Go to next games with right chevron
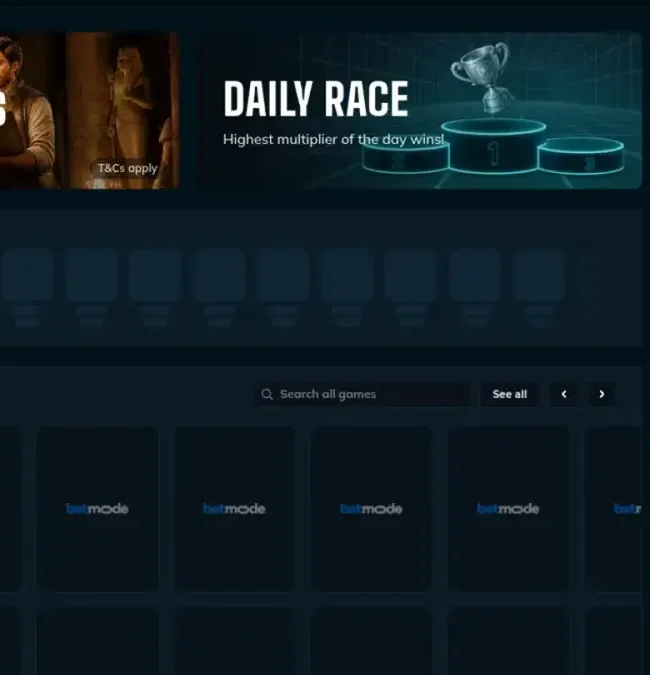Viewport: 650px width, 675px height. 601,394
